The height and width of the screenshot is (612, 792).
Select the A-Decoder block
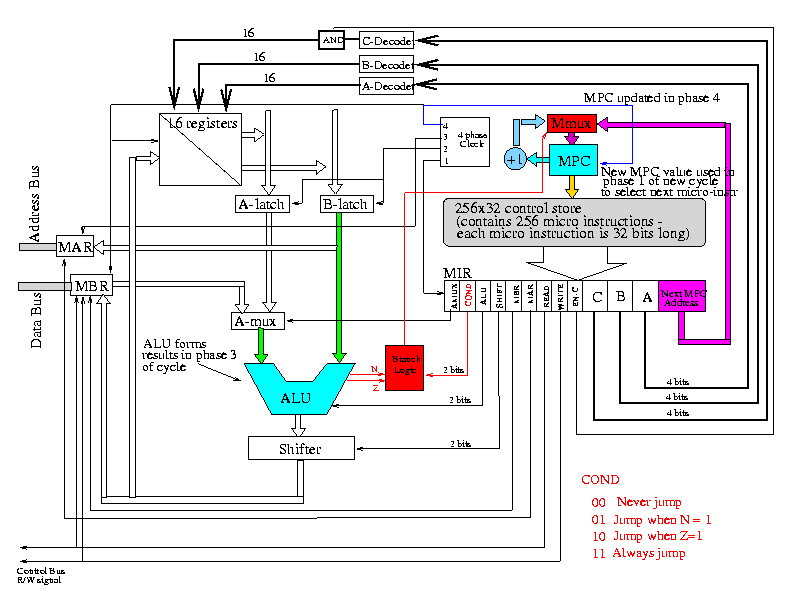pos(386,86)
